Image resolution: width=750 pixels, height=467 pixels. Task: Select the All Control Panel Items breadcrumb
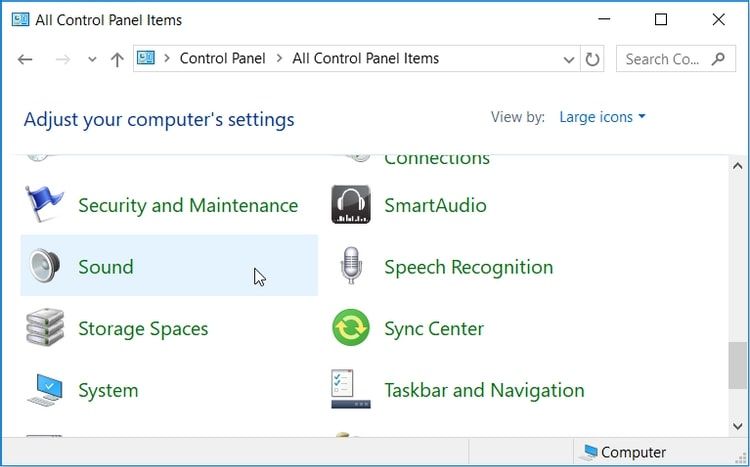click(x=365, y=59)
